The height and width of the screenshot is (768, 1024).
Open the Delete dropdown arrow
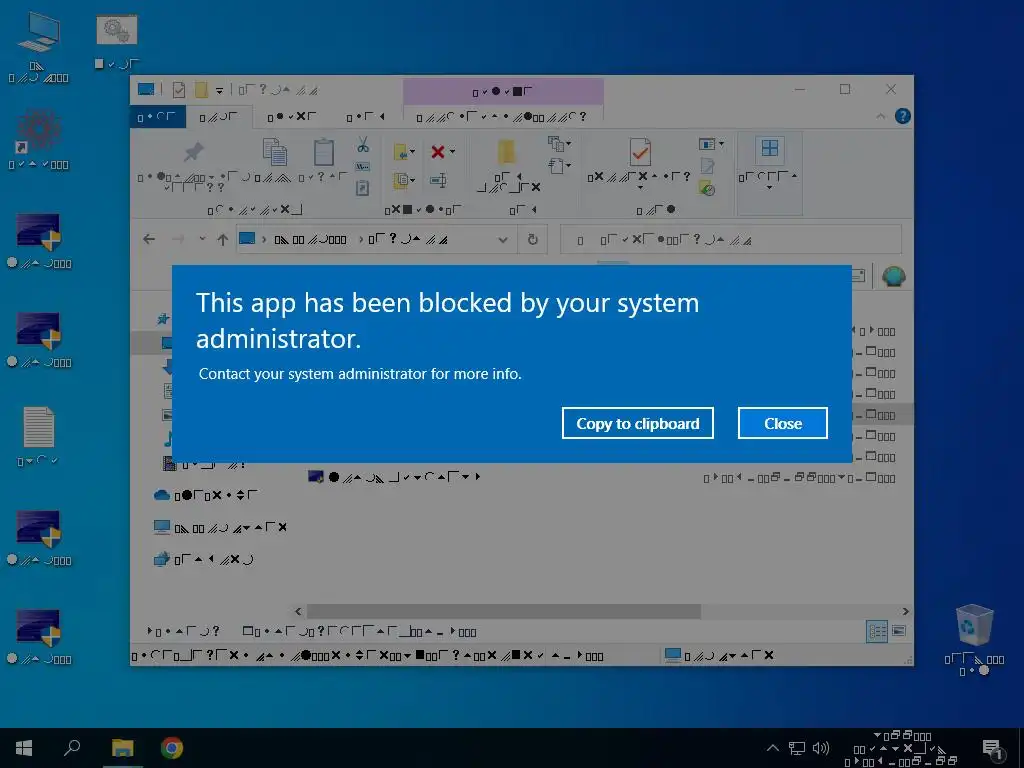tap(453, 152)
